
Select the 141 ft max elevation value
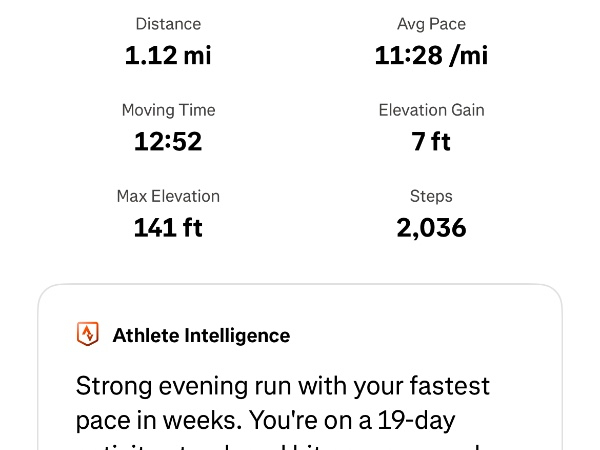point(168,227)
